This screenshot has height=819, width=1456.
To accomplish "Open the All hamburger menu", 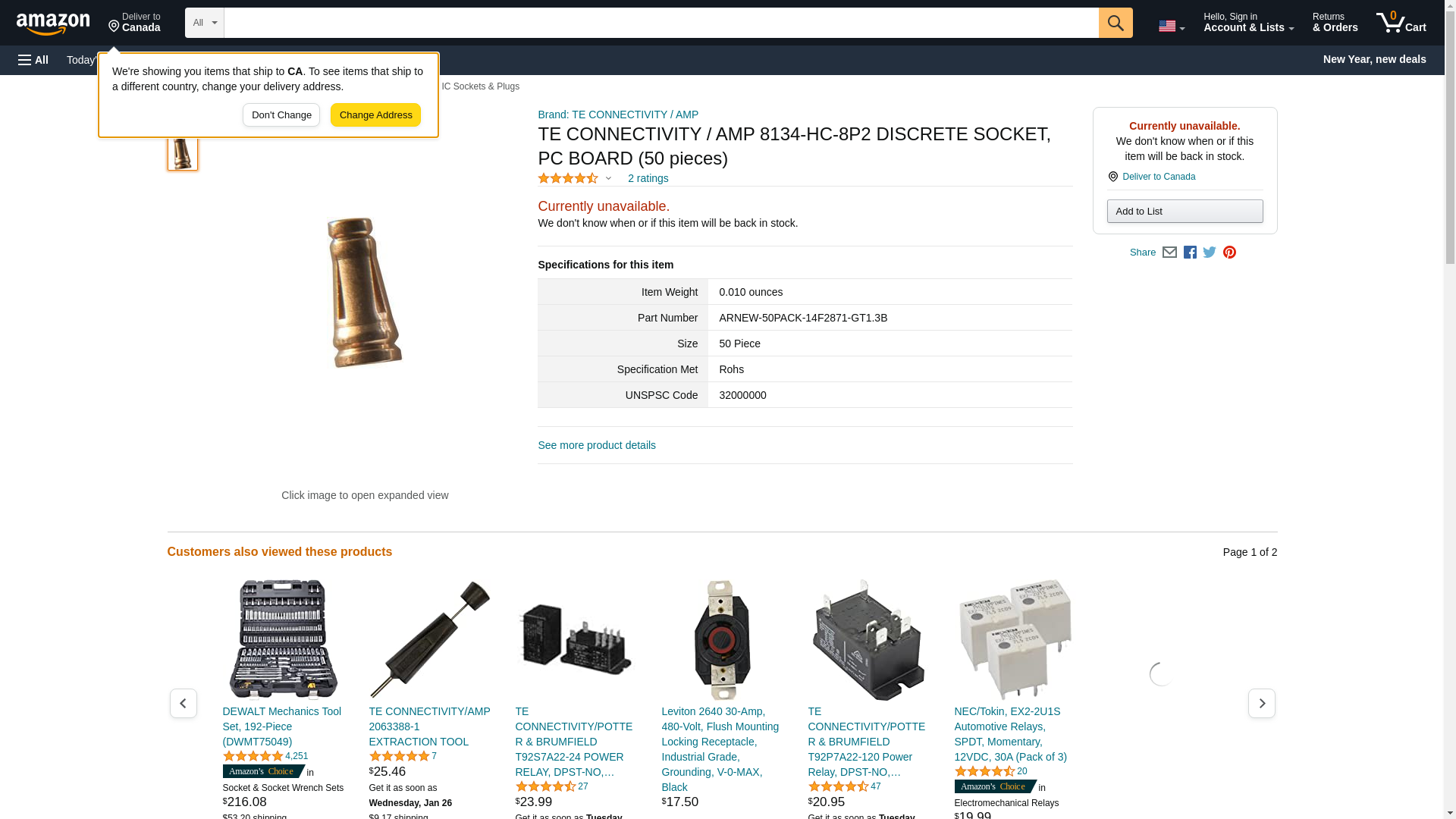I will point(33,60).
